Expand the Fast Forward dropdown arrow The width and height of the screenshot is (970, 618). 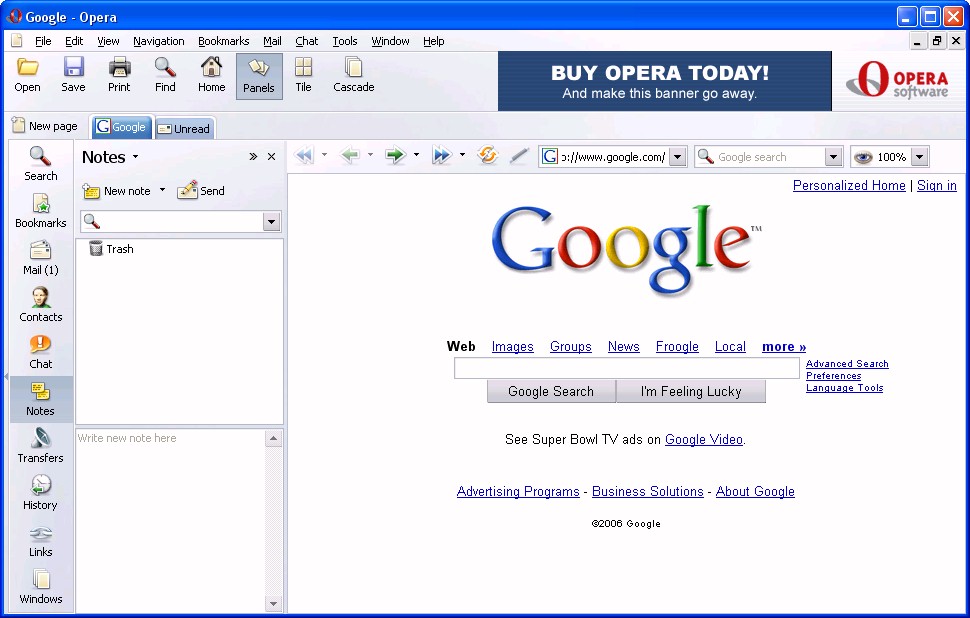pyautogui.click(x=462, y=155)
